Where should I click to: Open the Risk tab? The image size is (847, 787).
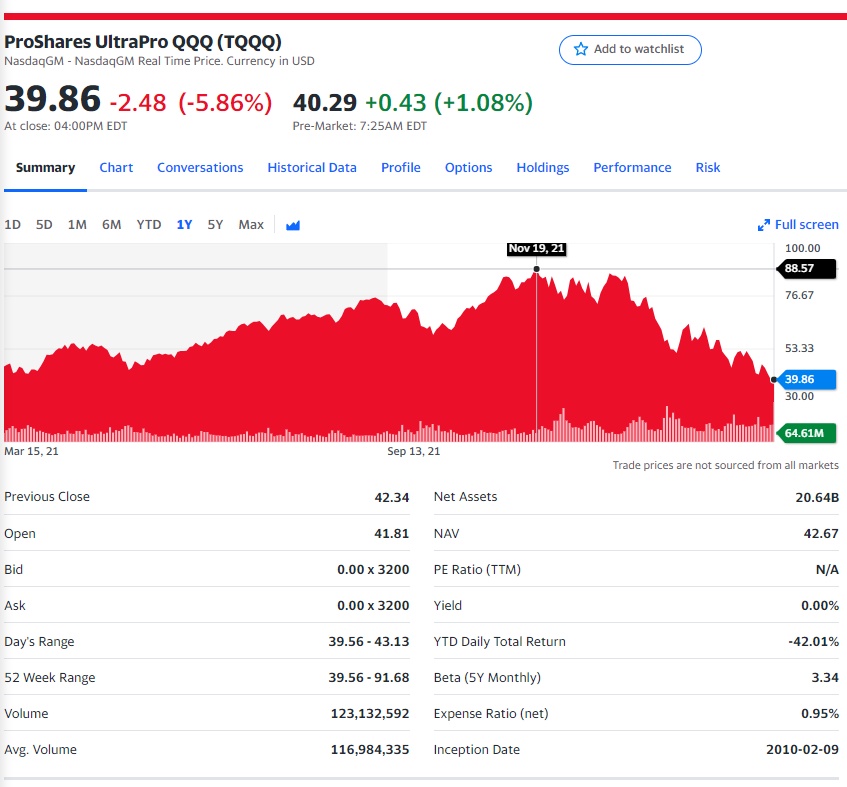(x=708, y=167)
